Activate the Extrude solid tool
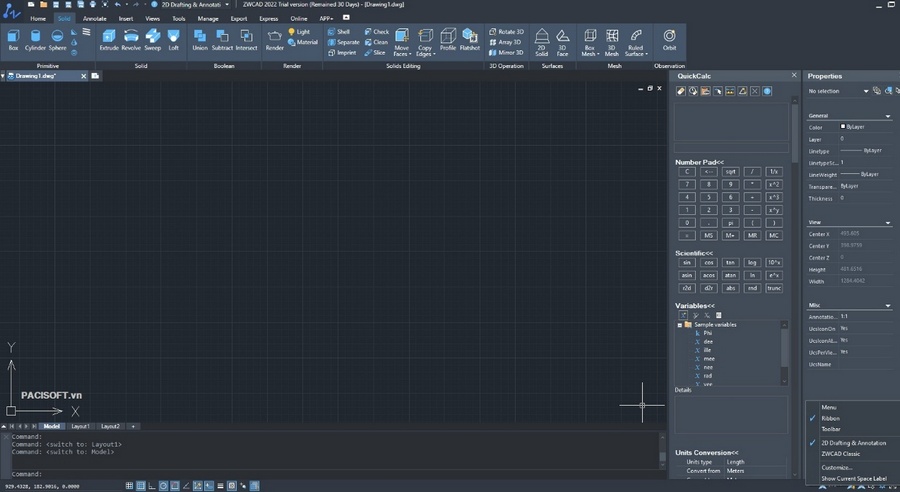This screenshot has height=492, width=900. click(x=108, y=40)
